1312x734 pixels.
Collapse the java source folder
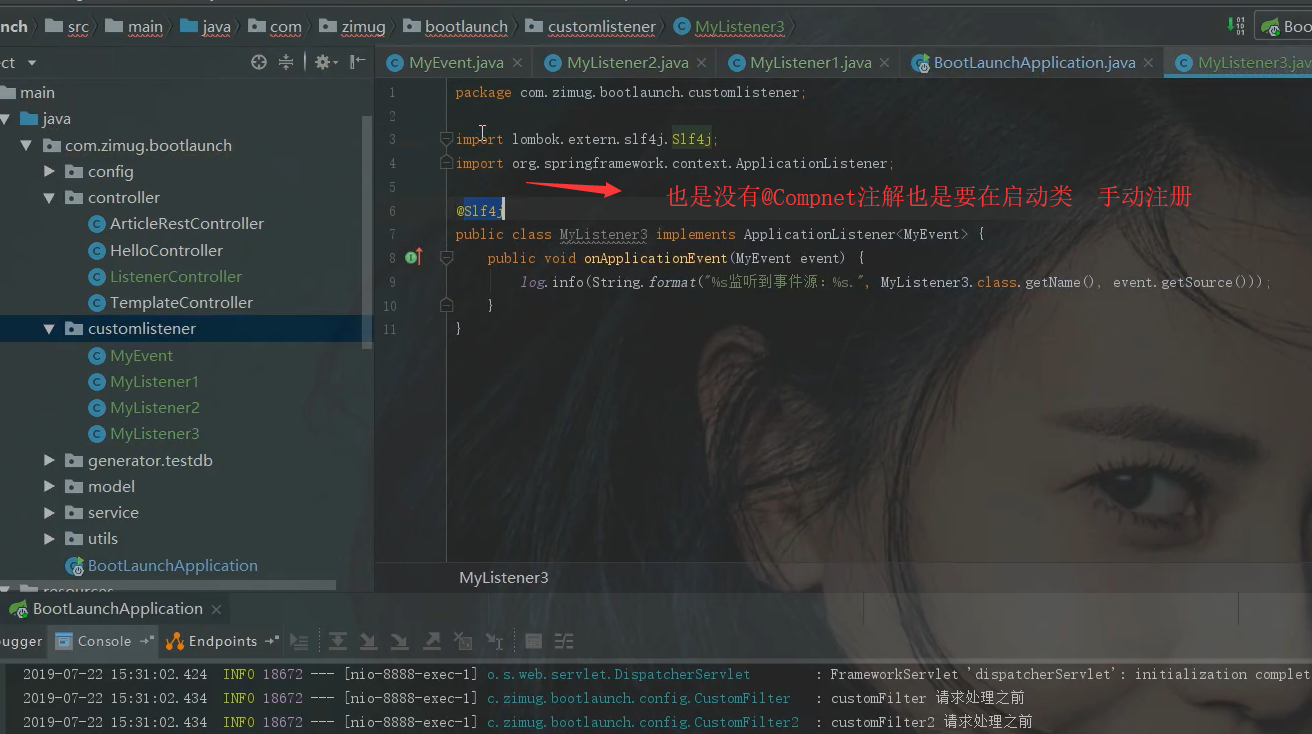[5, 119]
